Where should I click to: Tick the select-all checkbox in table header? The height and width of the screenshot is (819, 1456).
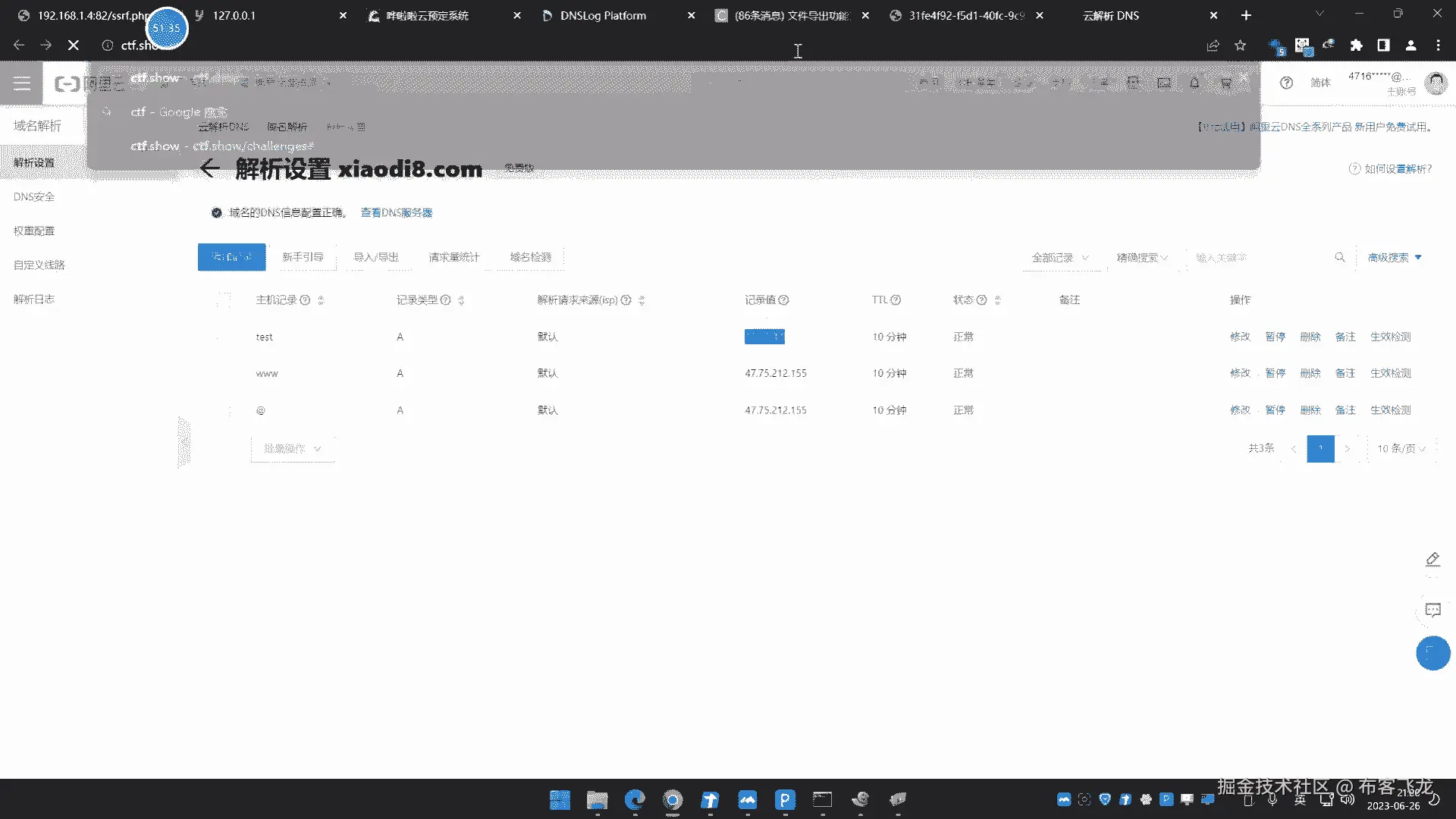coord(224,300)
